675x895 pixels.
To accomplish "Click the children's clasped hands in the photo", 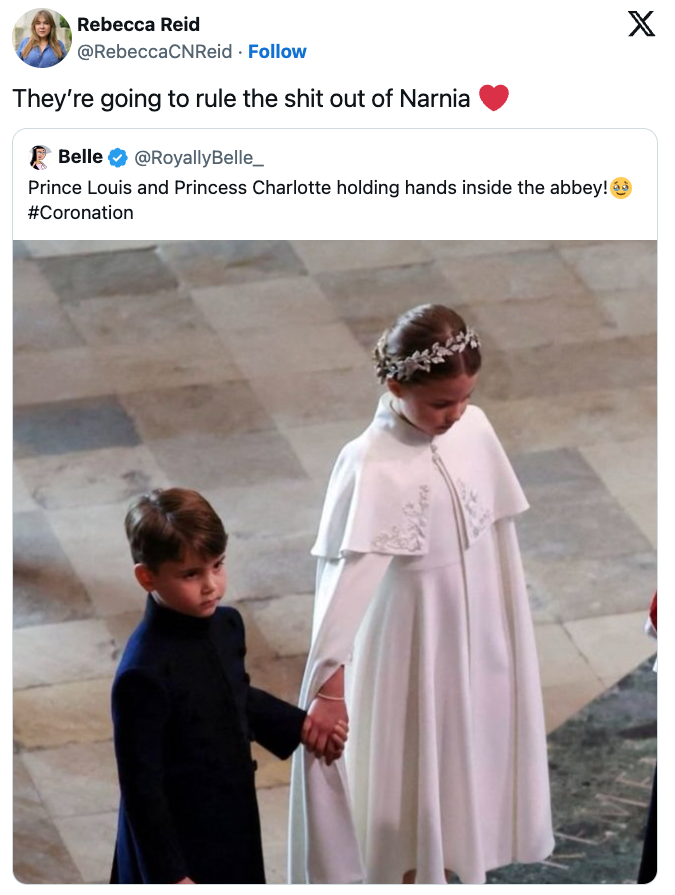I will tap(323, 729).
